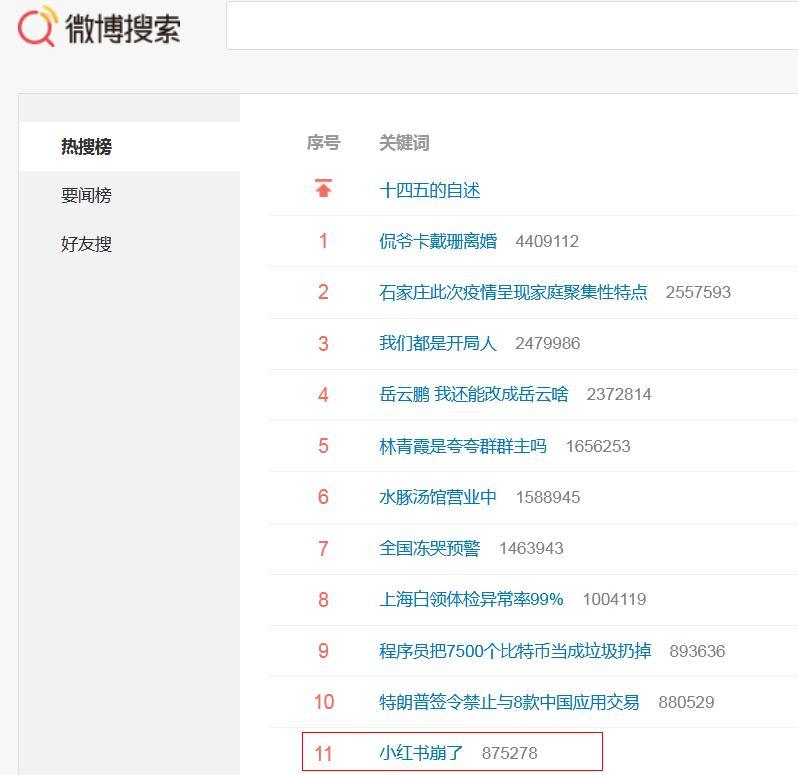Click heat count 2557593
The image size is (798, 775).
[x=698, y=292]
